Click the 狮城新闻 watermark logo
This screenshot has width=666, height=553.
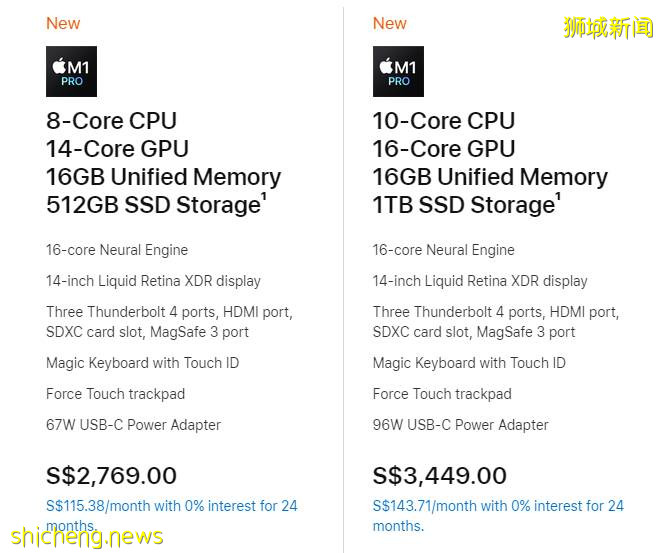[608, 28]
